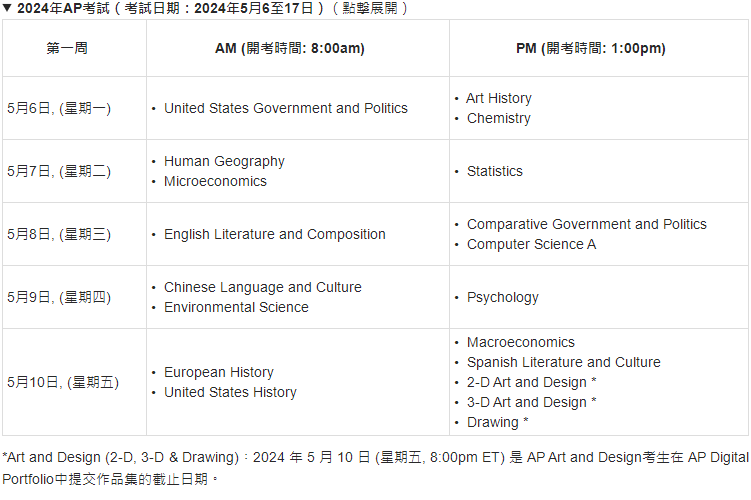
Task: Select the Psychology exam entry
Action: [x=503, y=297]
